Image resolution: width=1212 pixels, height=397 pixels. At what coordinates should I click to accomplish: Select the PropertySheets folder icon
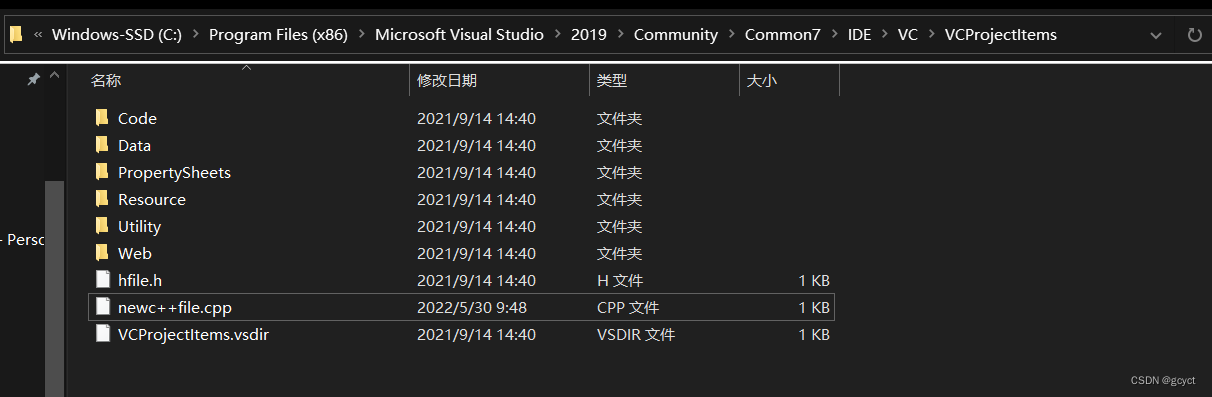coord(101,172)
